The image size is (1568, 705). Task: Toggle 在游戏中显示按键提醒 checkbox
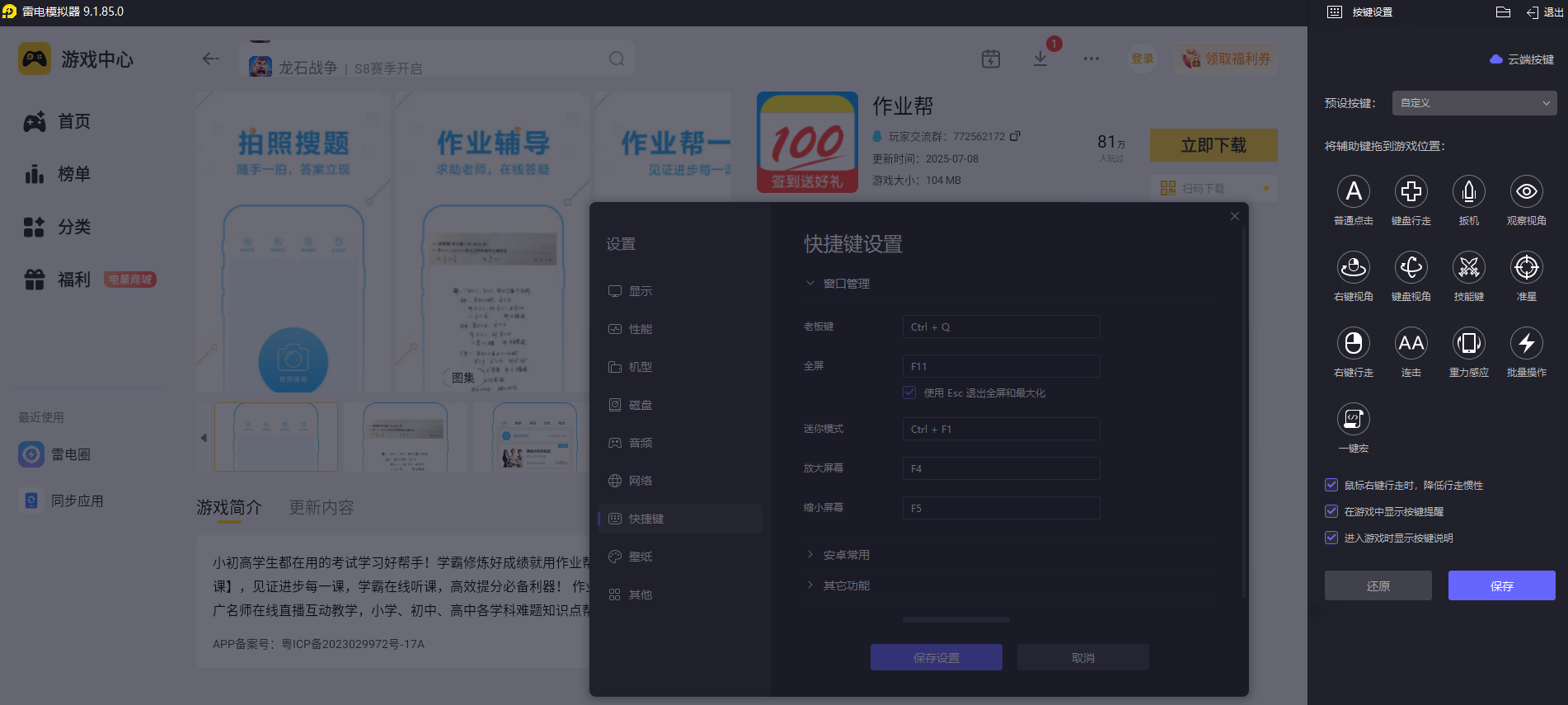click(x=1331, y=511)
